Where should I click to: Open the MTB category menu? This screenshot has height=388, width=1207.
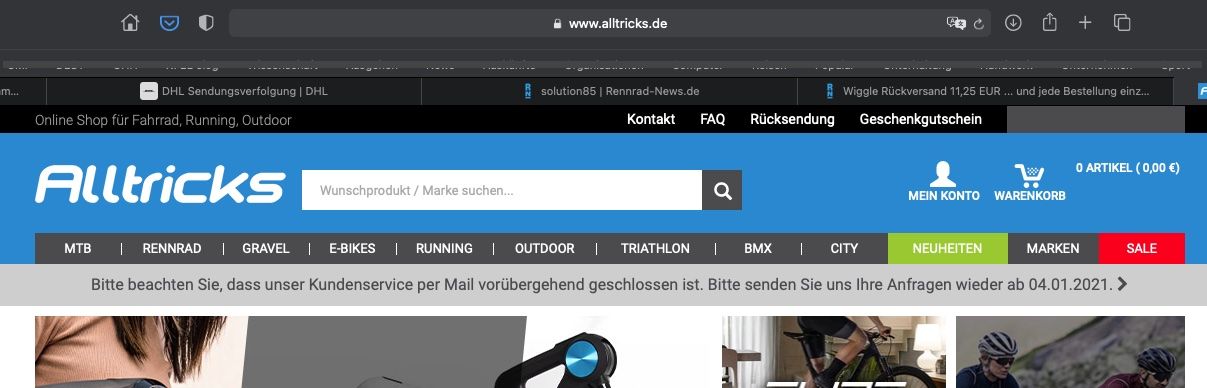78,248
